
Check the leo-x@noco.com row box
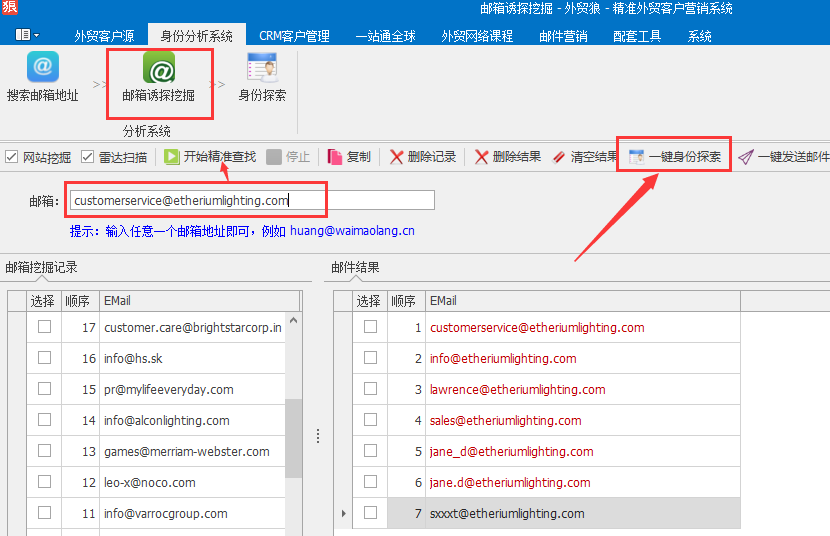[x=44, y=482]
